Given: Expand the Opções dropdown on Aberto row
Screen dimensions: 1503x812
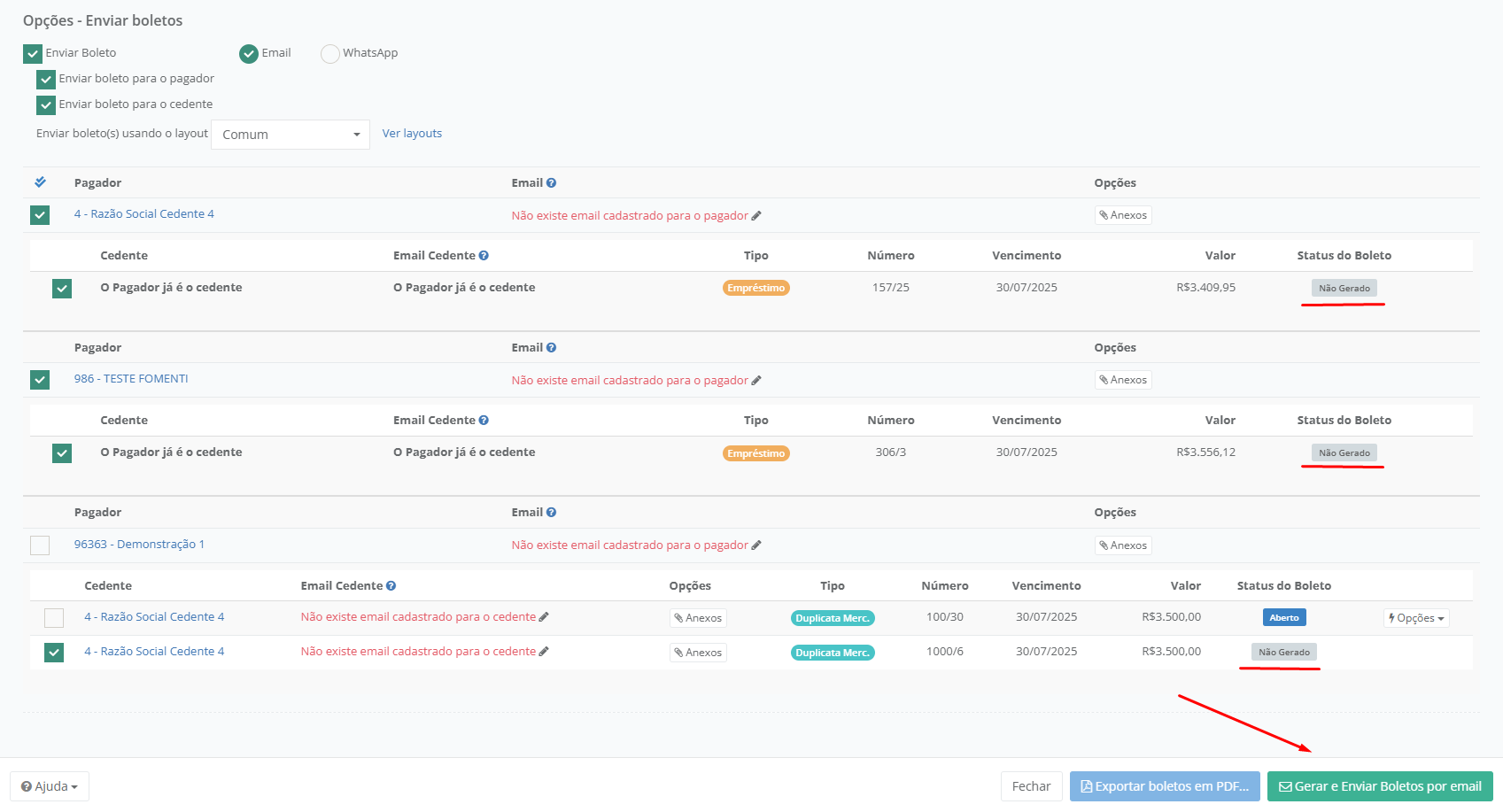Looking at the screenshot, I should pos(1416,618).
